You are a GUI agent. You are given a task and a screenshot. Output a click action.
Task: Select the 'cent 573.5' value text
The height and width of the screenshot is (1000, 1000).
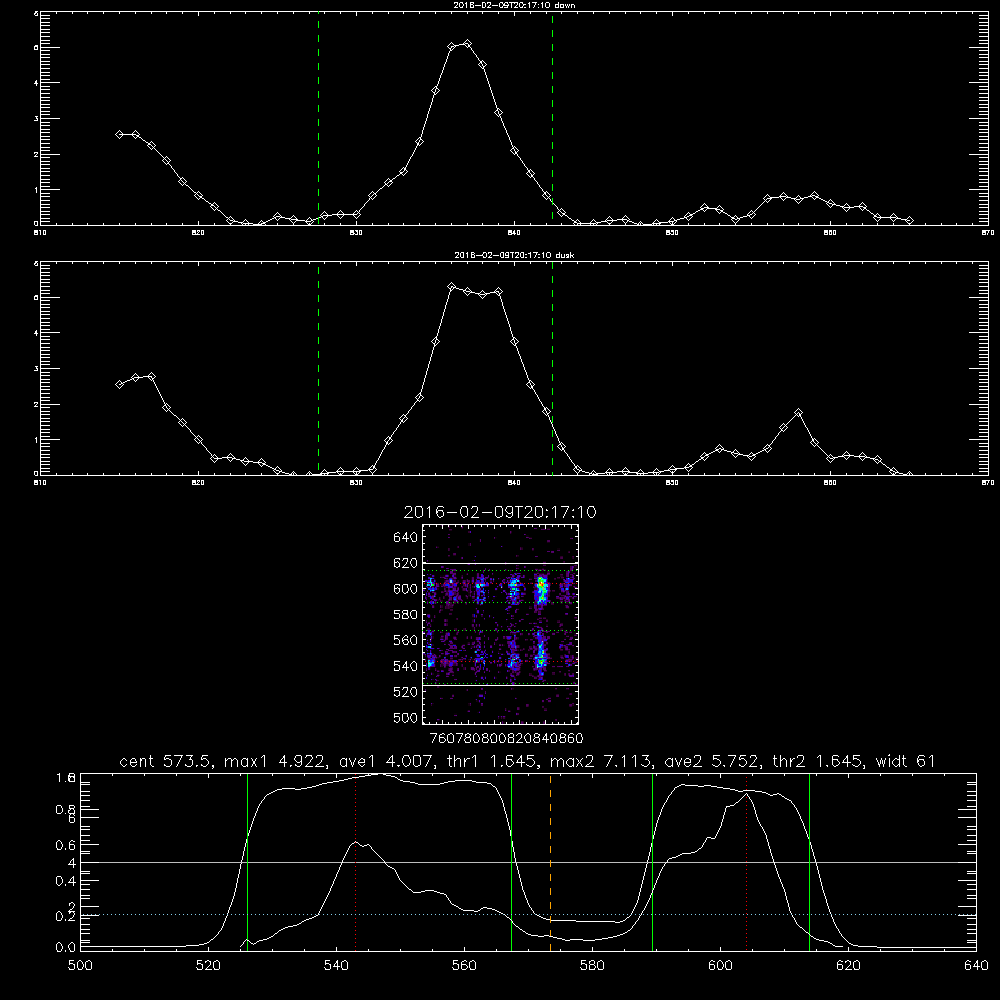[x=165, y=761]
